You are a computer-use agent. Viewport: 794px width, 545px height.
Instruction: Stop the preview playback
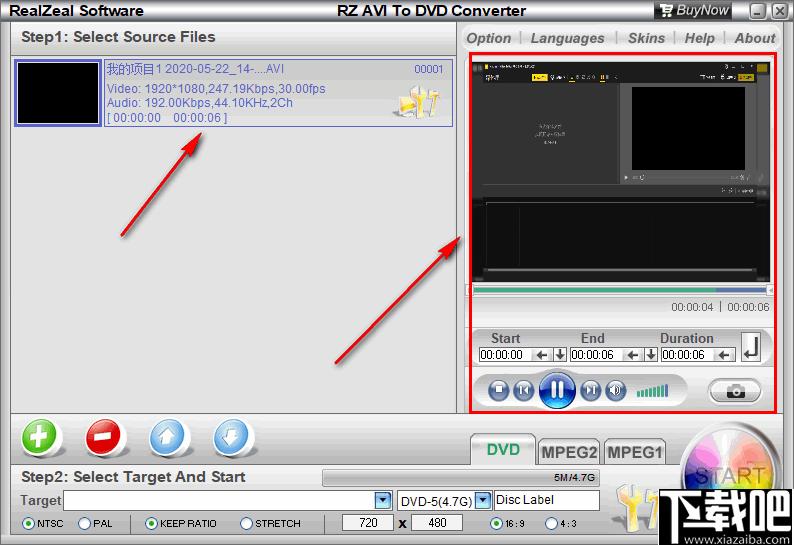pyautogui.click(x=498, y=390)
